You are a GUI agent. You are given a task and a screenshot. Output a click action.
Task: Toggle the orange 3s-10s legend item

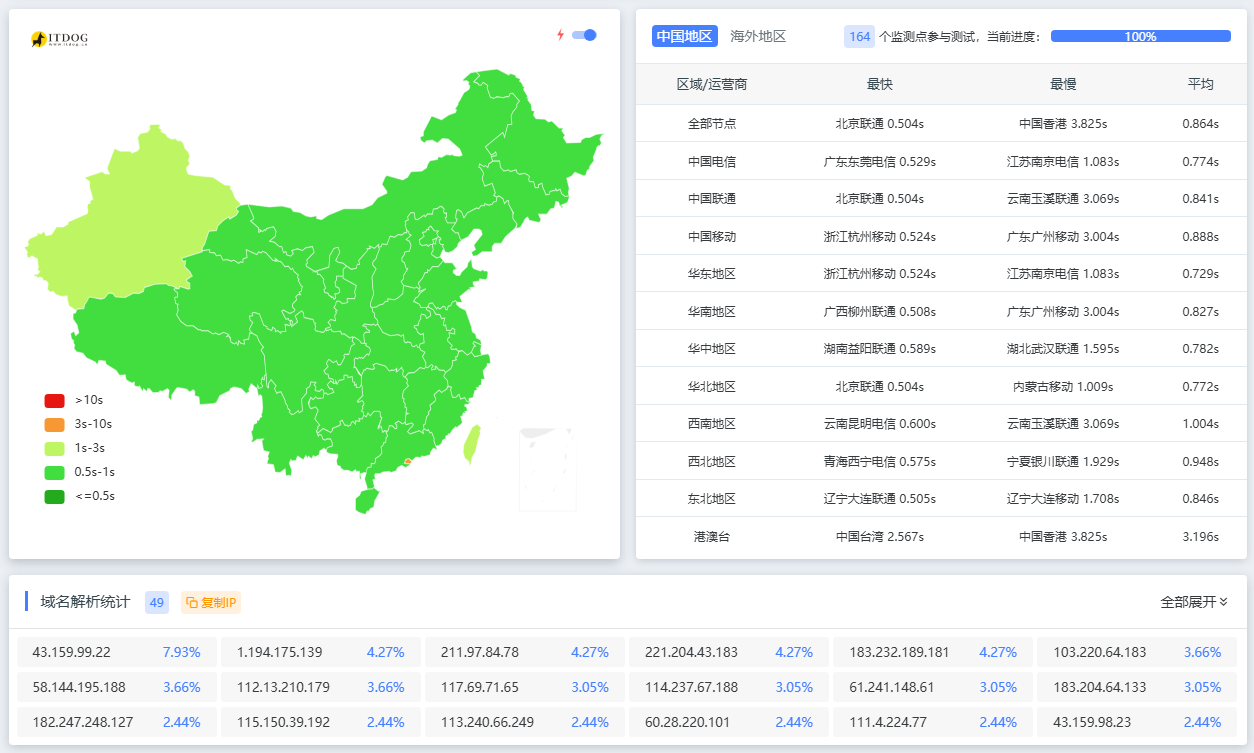54,424
